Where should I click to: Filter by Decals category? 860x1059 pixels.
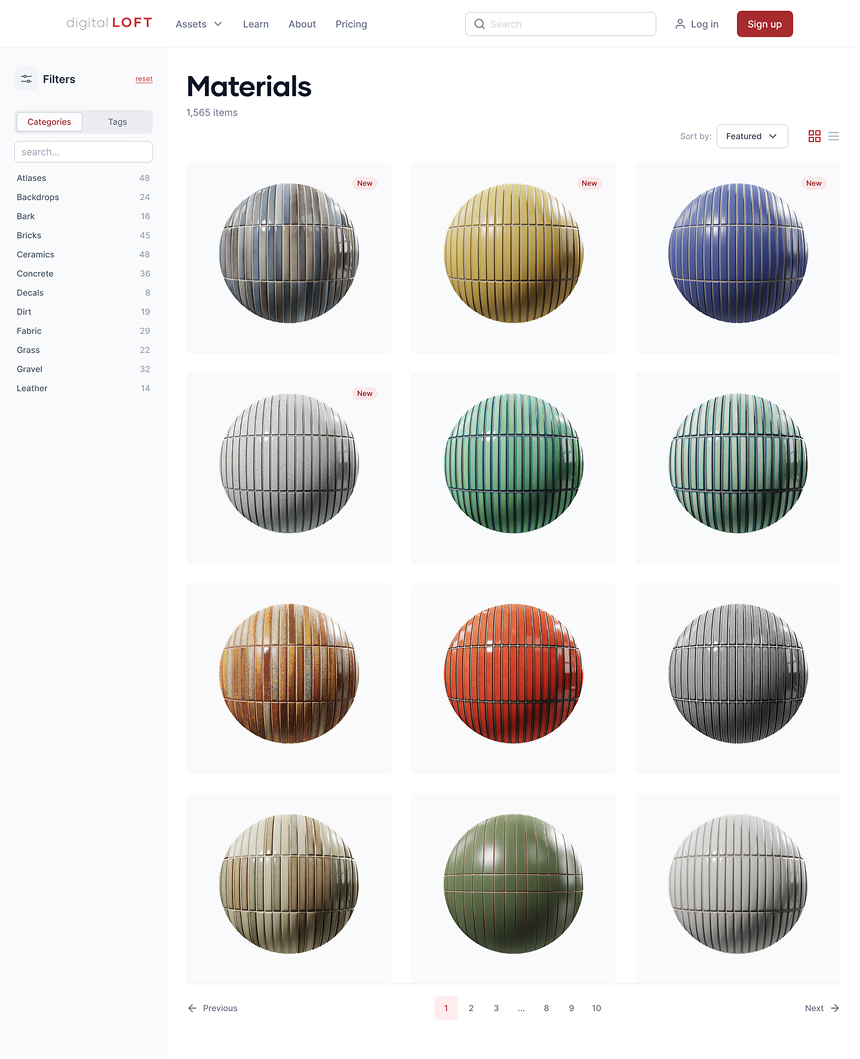pos(84,293)
